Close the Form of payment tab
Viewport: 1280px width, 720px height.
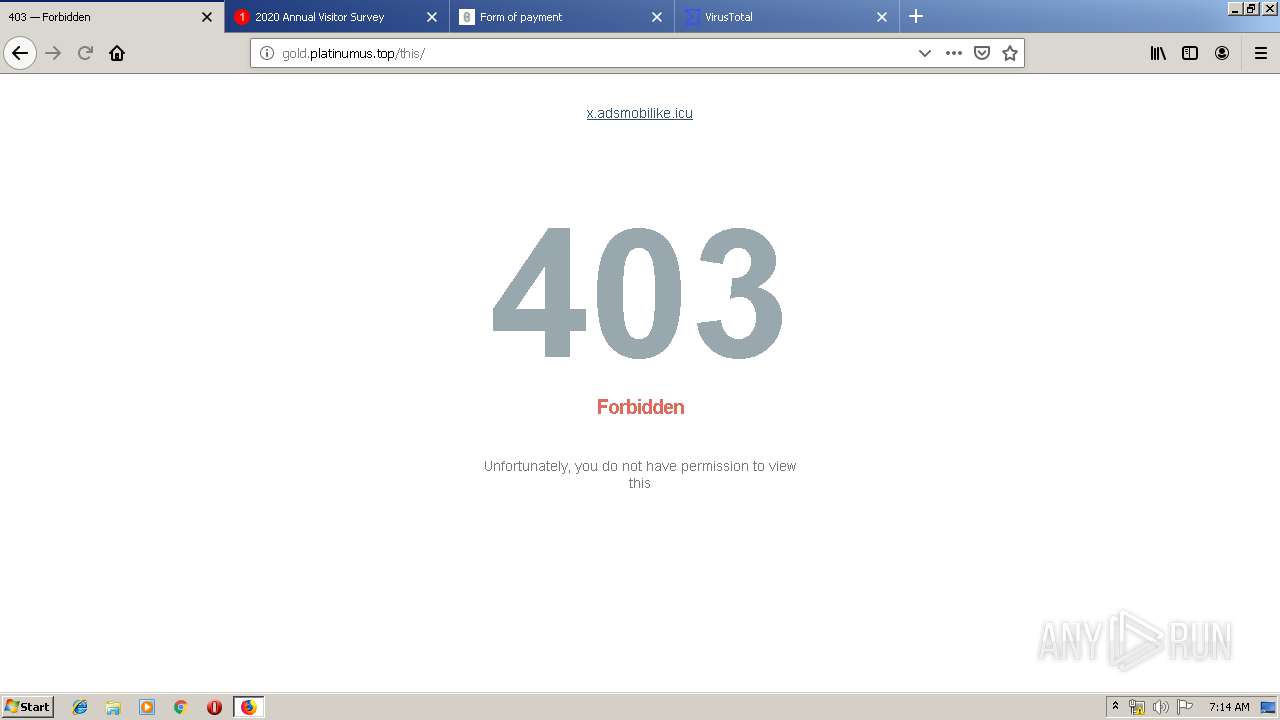657,17
